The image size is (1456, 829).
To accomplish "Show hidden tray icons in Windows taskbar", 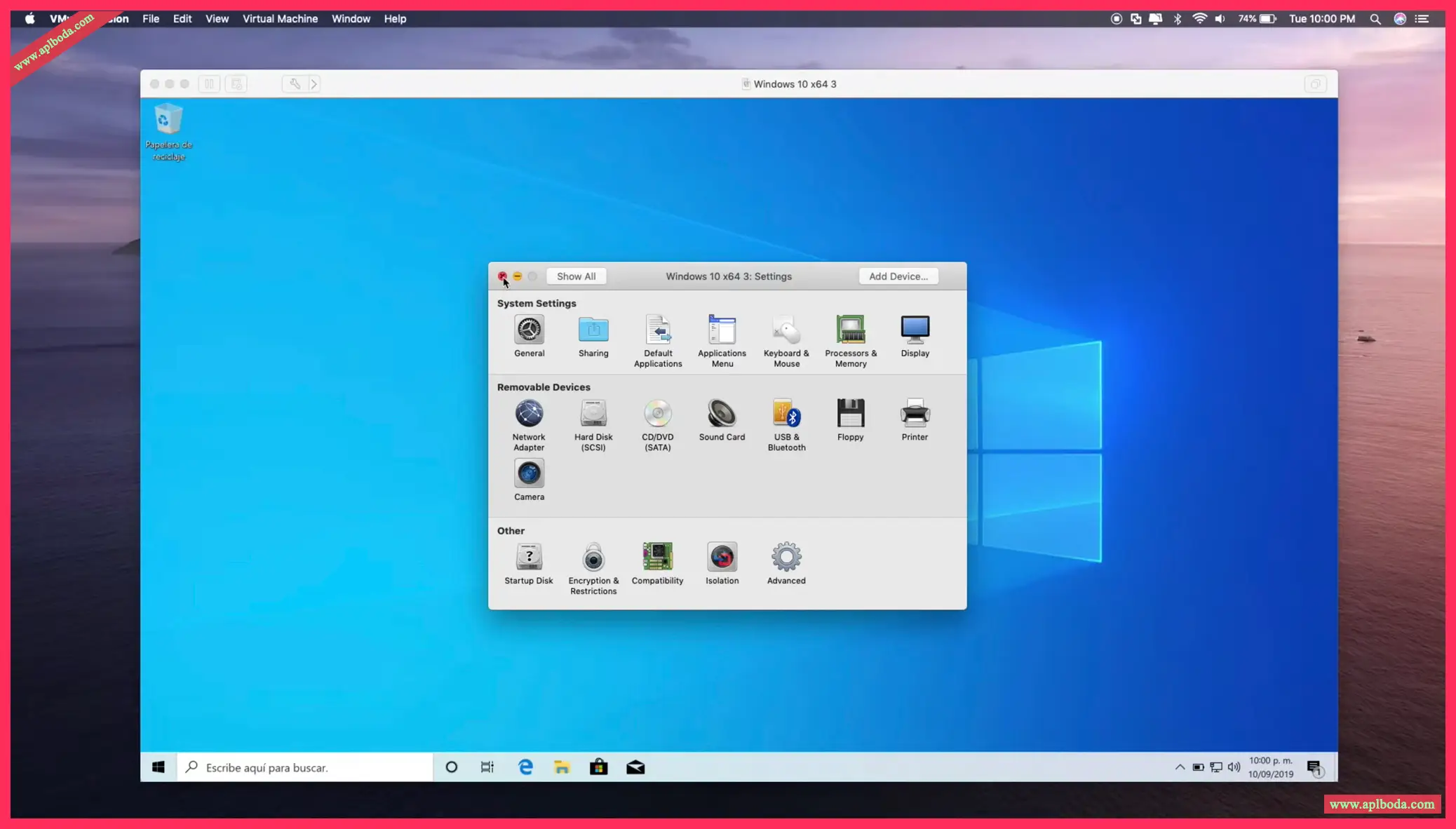I will (1180, 767).
